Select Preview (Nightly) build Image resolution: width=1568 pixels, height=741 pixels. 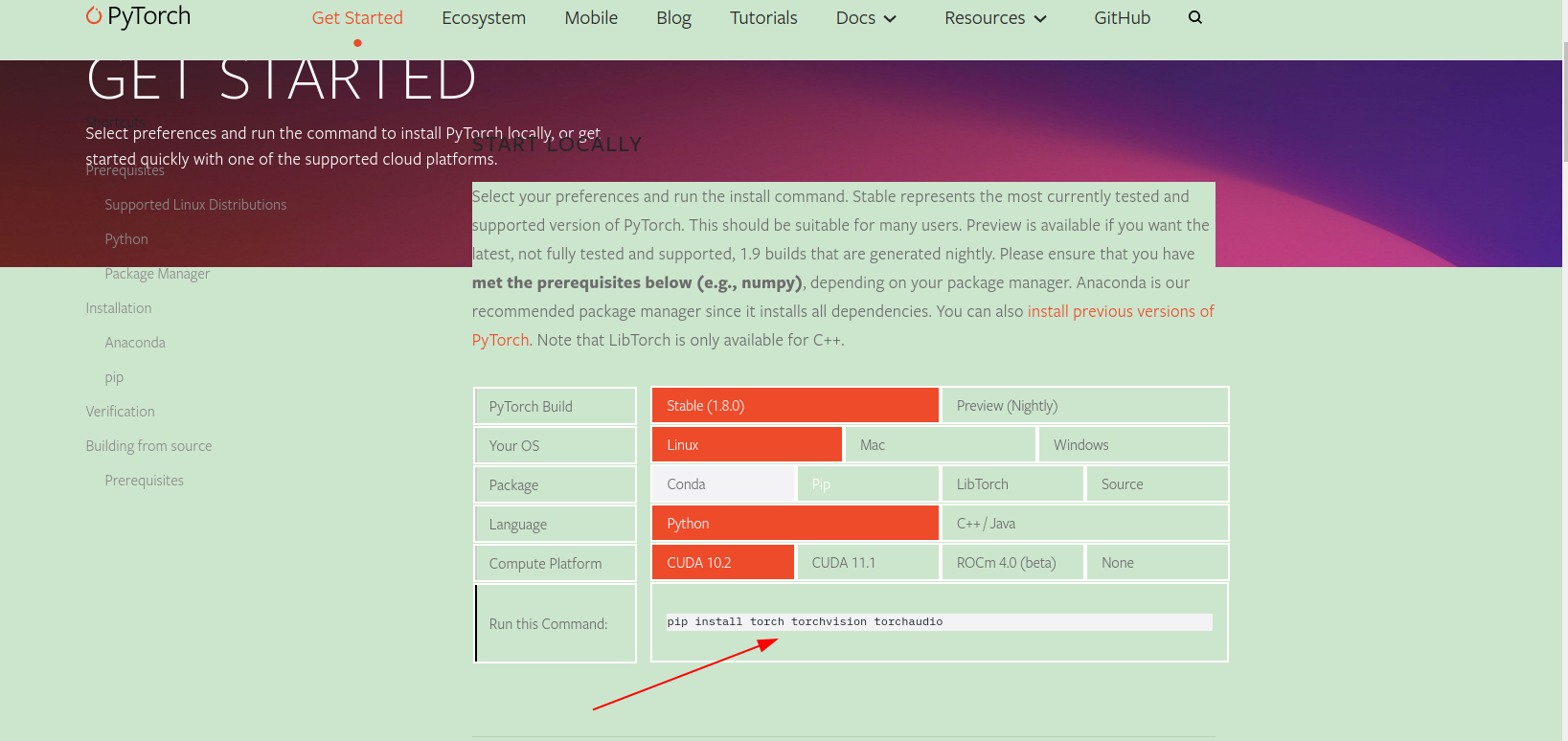[x=1084, y=405]
